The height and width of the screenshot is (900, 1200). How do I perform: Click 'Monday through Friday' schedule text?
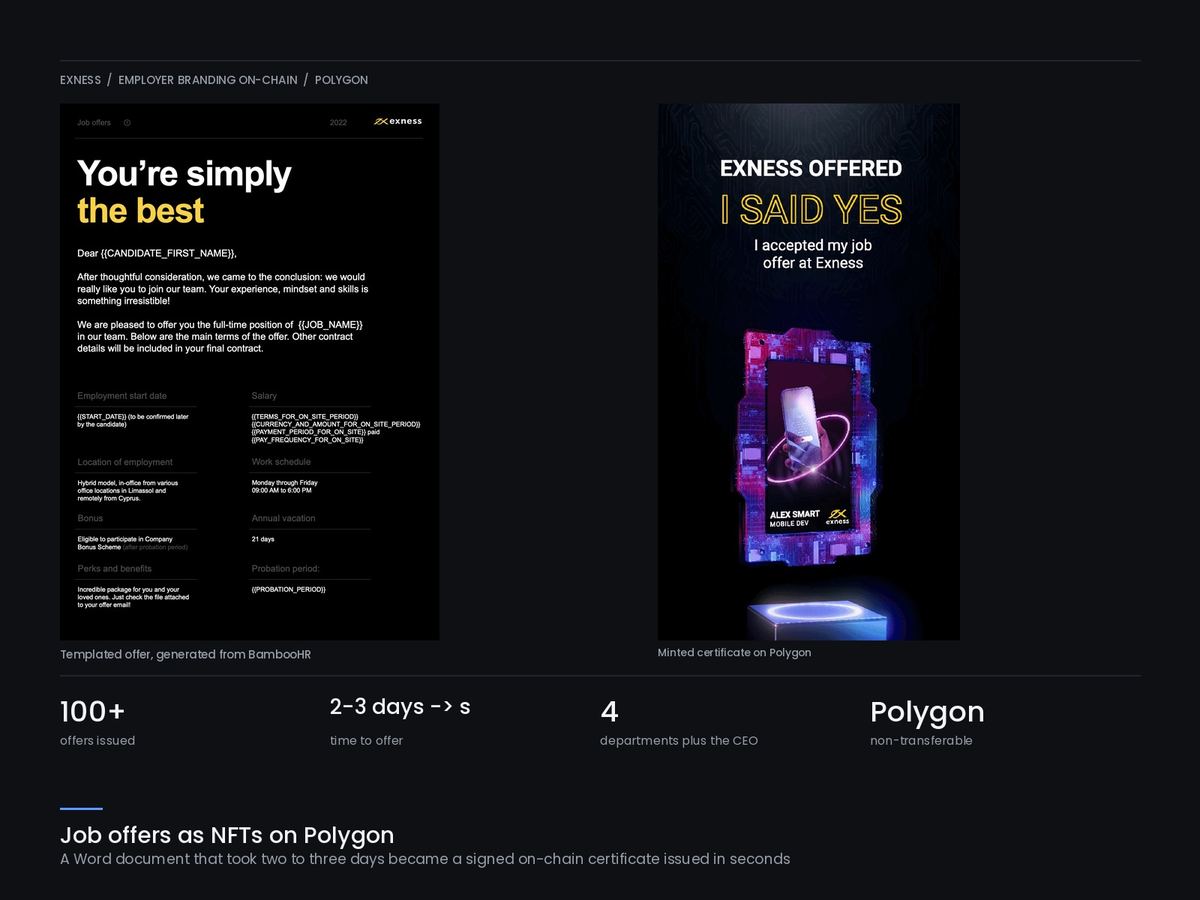tap(285, 482)
